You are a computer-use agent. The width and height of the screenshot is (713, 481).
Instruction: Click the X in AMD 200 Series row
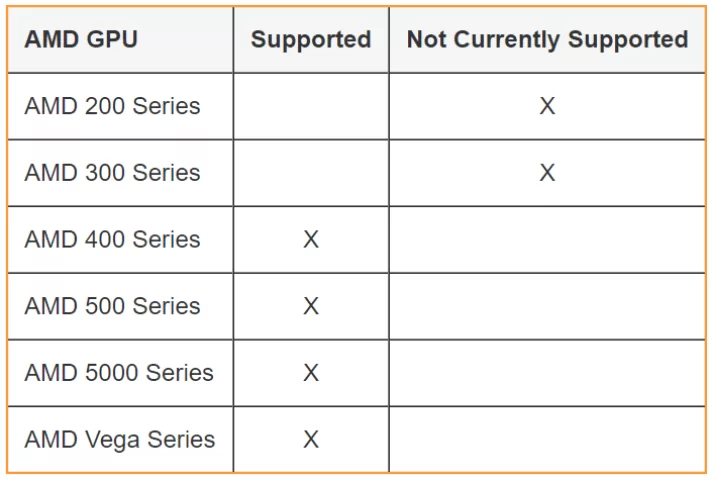(547, 106)
